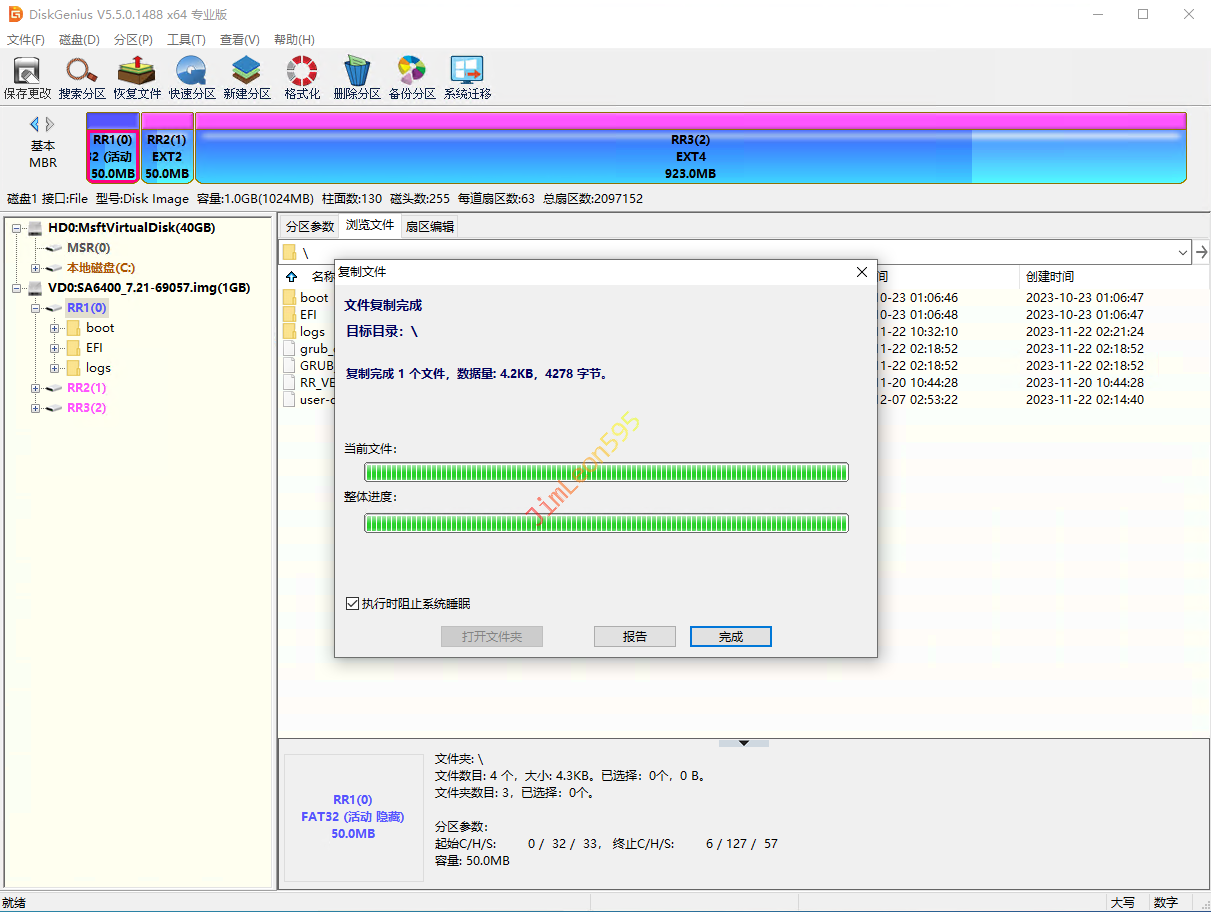Click the next disk arrow beside 基本 MBR
Viewport: 1211px width, 912px height.
(x=50, y=124)
